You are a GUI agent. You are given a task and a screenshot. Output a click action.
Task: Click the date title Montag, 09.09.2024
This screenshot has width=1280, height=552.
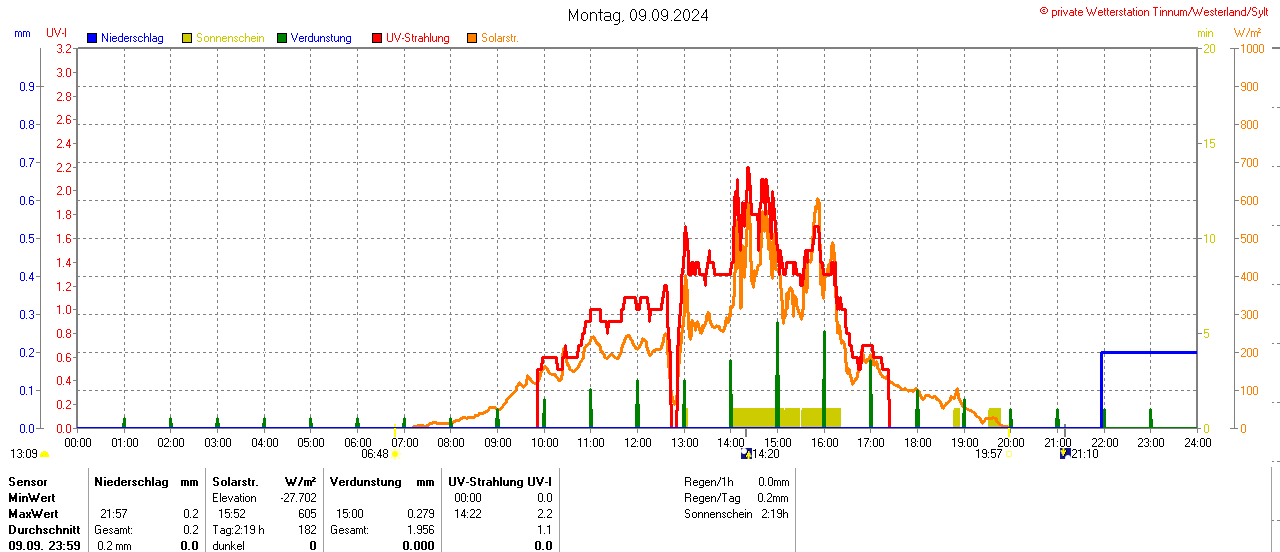[638, 15]
